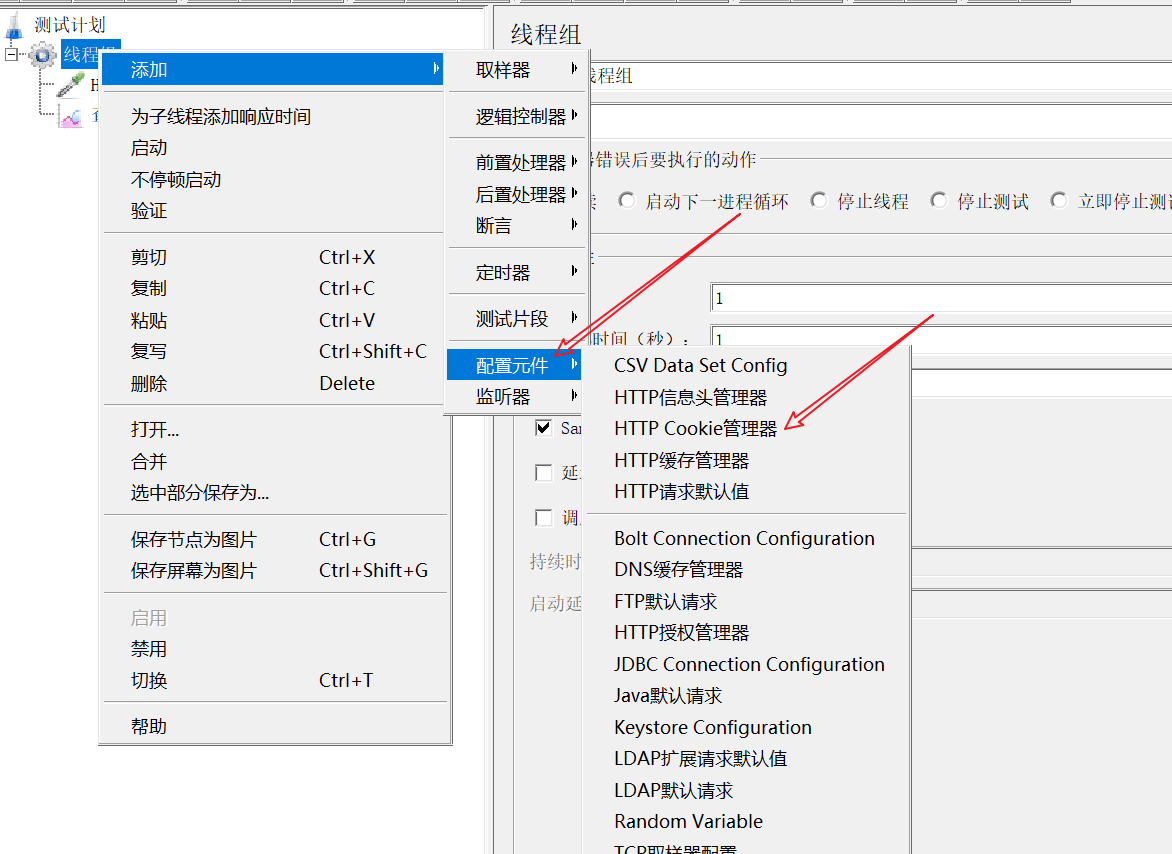The image size is (1172, 854).
Task: Open the 添加 submenu
Action: pos(272,69)
